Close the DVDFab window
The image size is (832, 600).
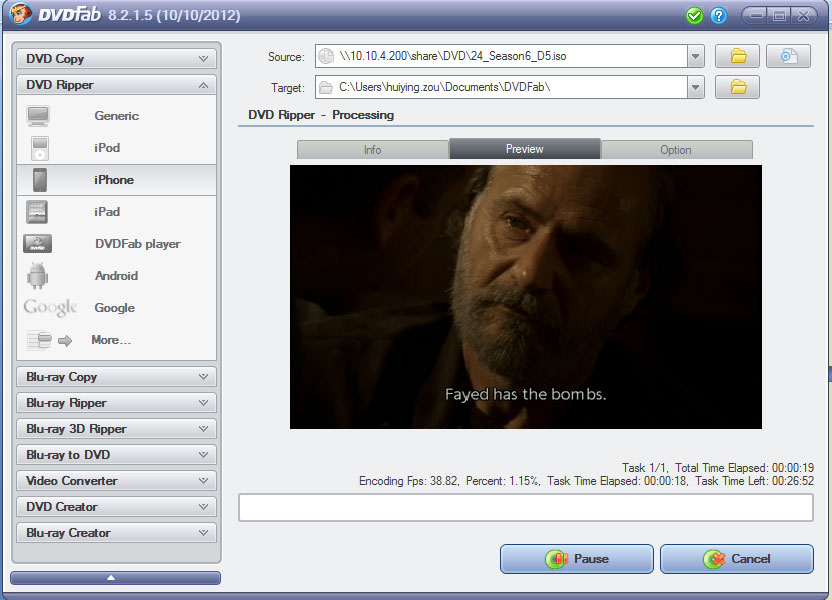804,15
